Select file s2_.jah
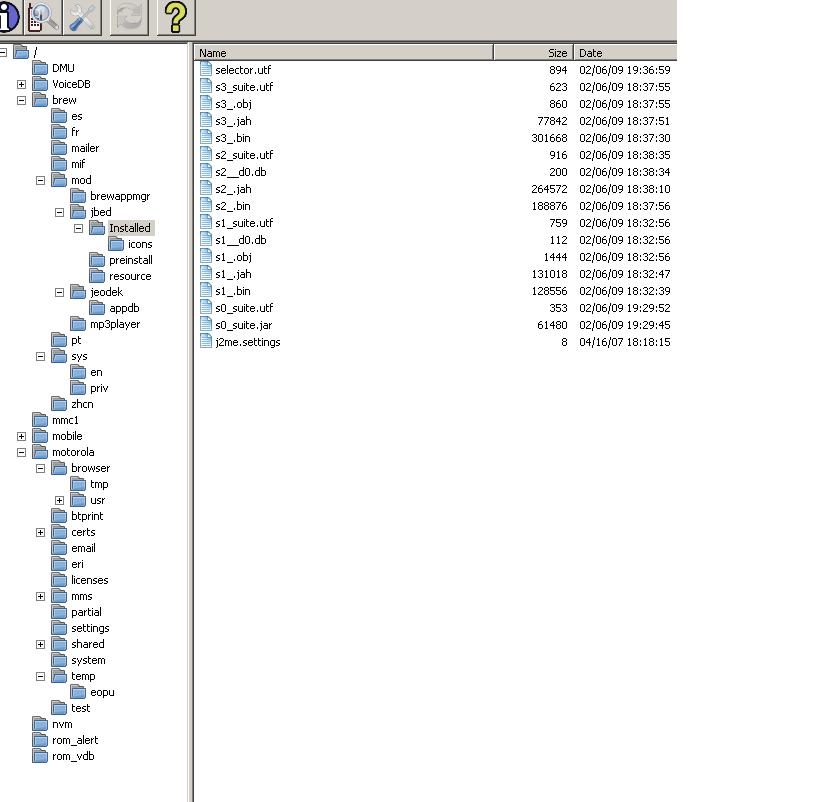840x802 pixels. click(x=233, y=189)
